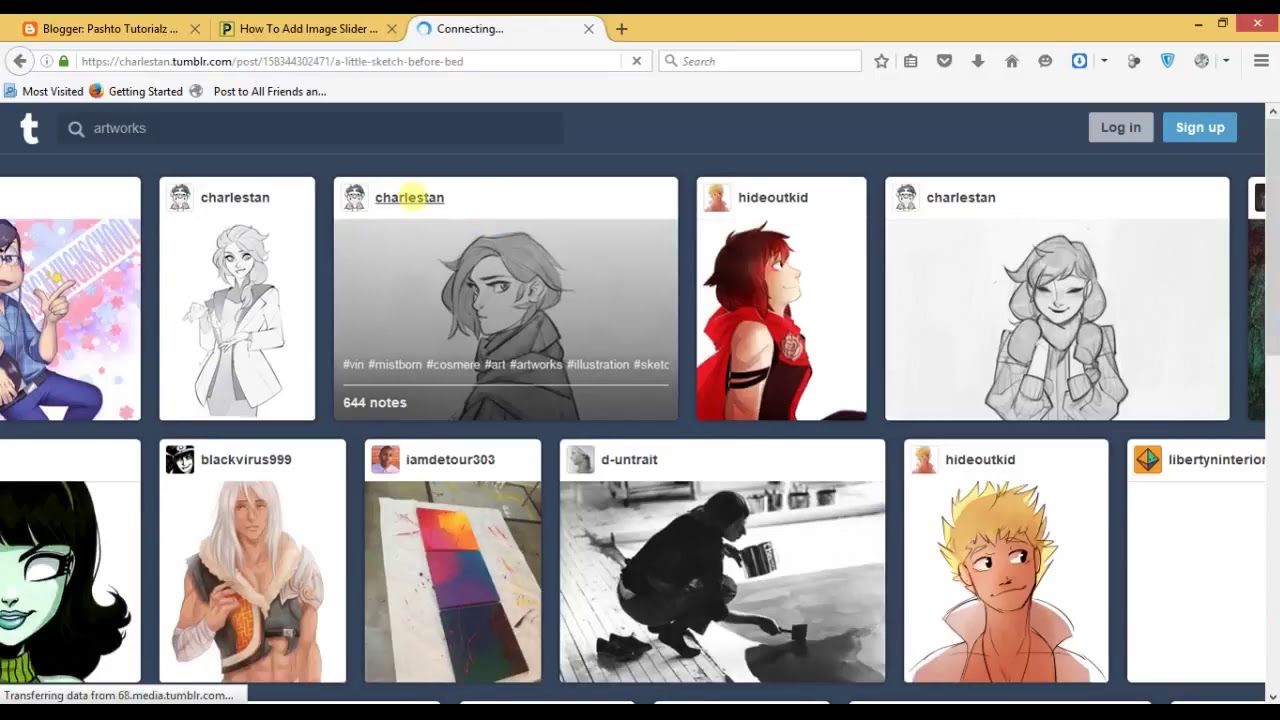Open a new browser tab
The image size is (1280, 720).
[x=622, y=29]
